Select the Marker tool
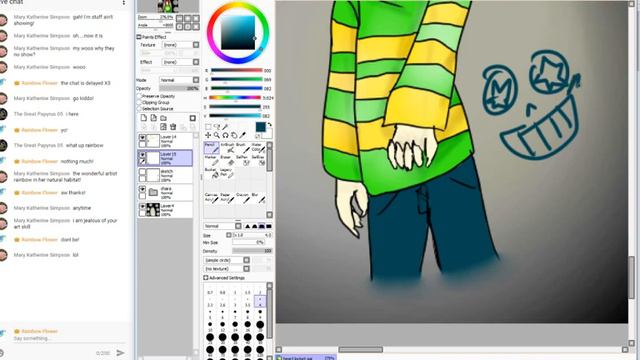The height and width of the screenshot is (360, 640). click(211, 160)
